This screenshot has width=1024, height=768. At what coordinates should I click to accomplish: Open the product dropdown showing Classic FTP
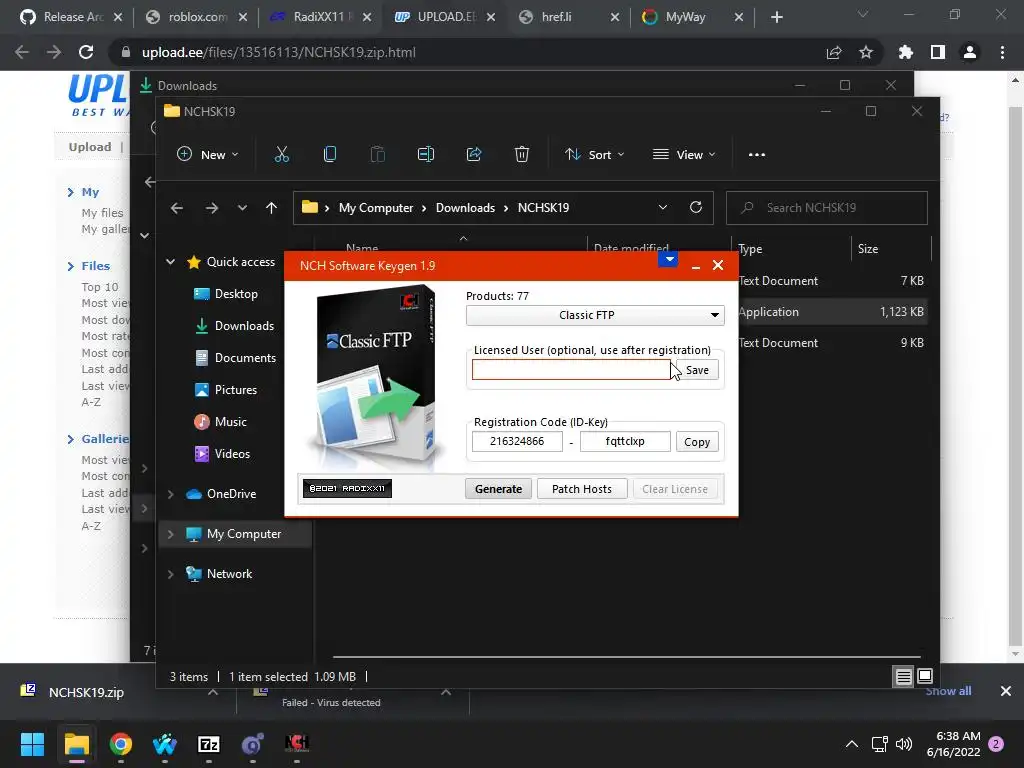pyautogui.click(x=595, y=315)
